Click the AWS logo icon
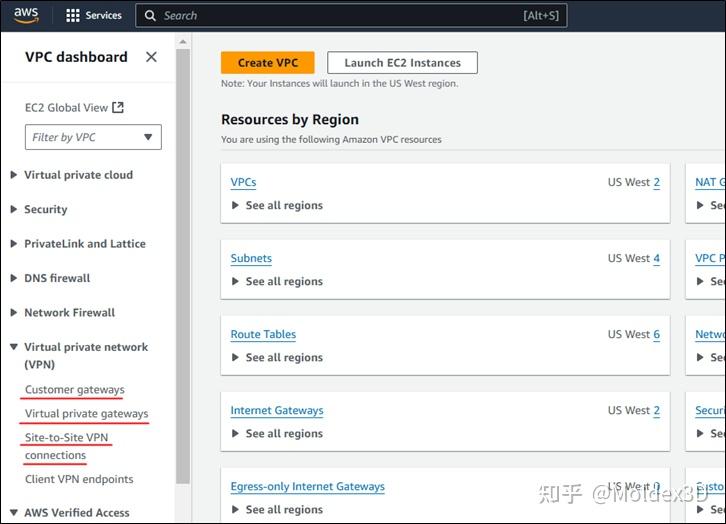 point(26,15)
